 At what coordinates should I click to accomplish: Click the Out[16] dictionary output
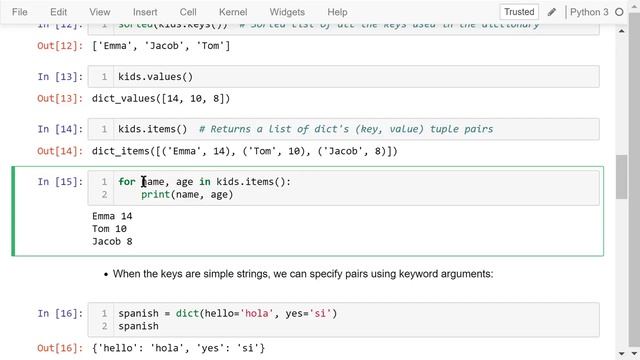(x=178, y=348)
